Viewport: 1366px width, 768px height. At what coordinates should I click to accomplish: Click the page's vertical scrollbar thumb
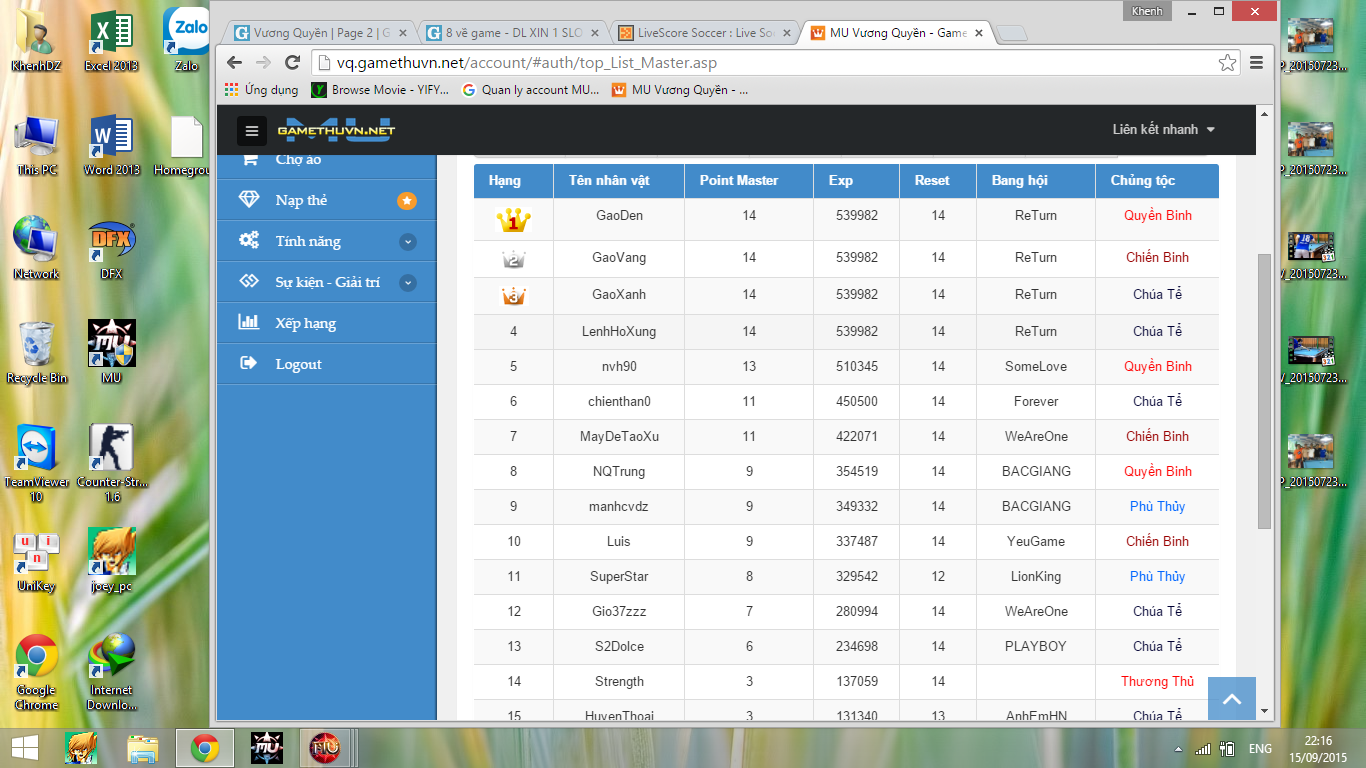(1264, 390)
